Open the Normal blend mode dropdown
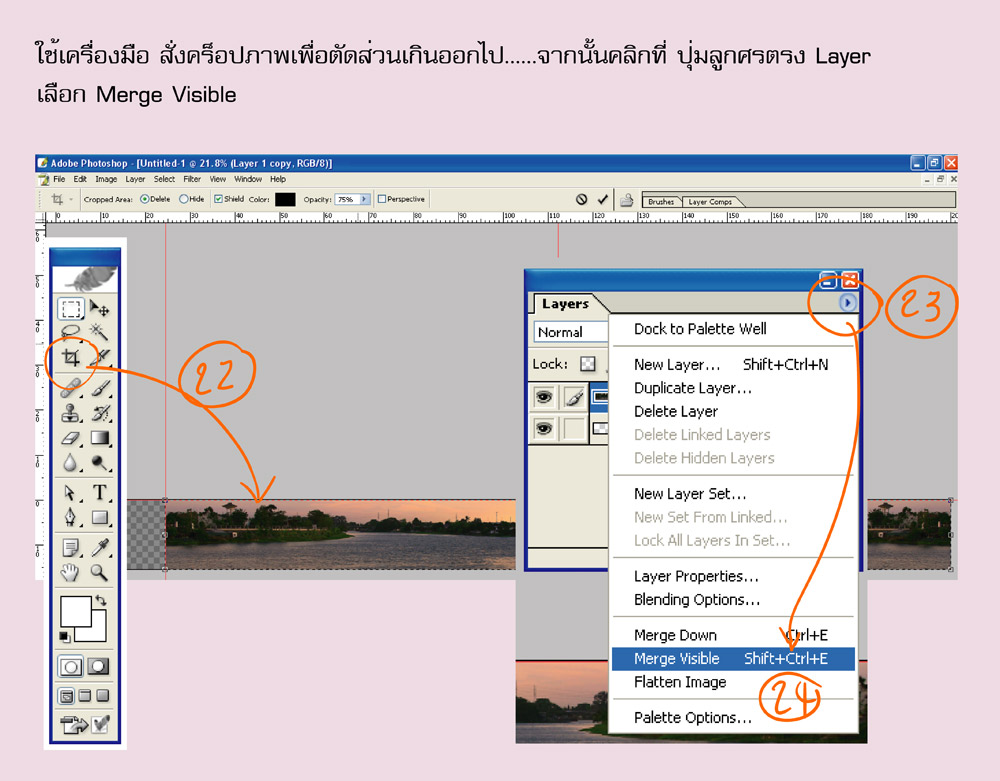Viewport: 1000px width, 781px height. coord(570,332)
